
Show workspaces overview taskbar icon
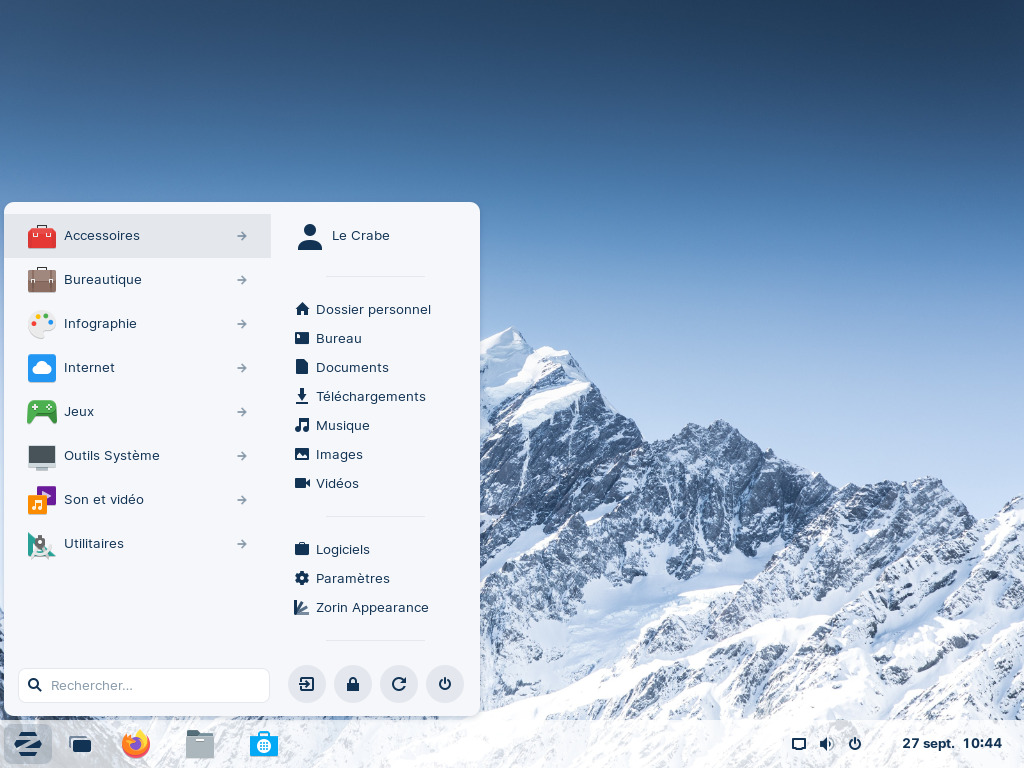click(80, 744)
